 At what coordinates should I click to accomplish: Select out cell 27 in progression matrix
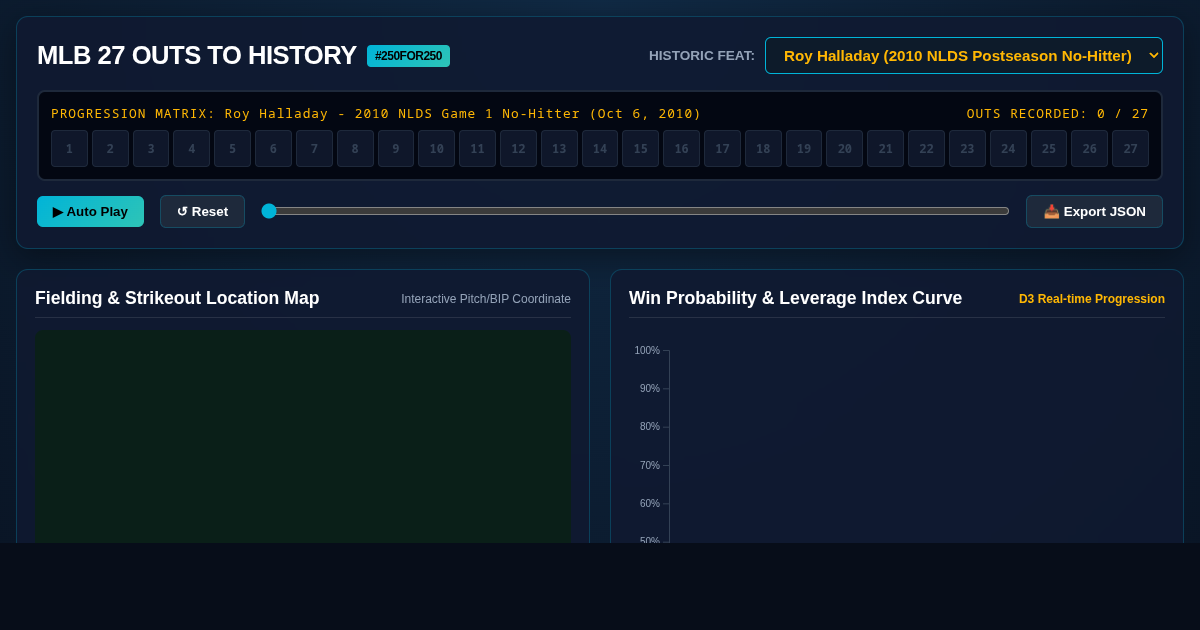pyautogui.click(x=1131, y=149)
